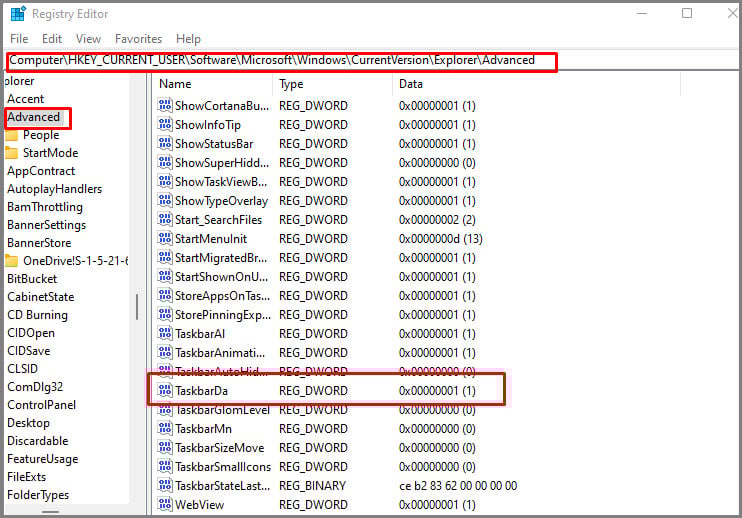Select the FeatureUsage key
The width and height of the screenshot is (742, 518).
coord(43,458)
